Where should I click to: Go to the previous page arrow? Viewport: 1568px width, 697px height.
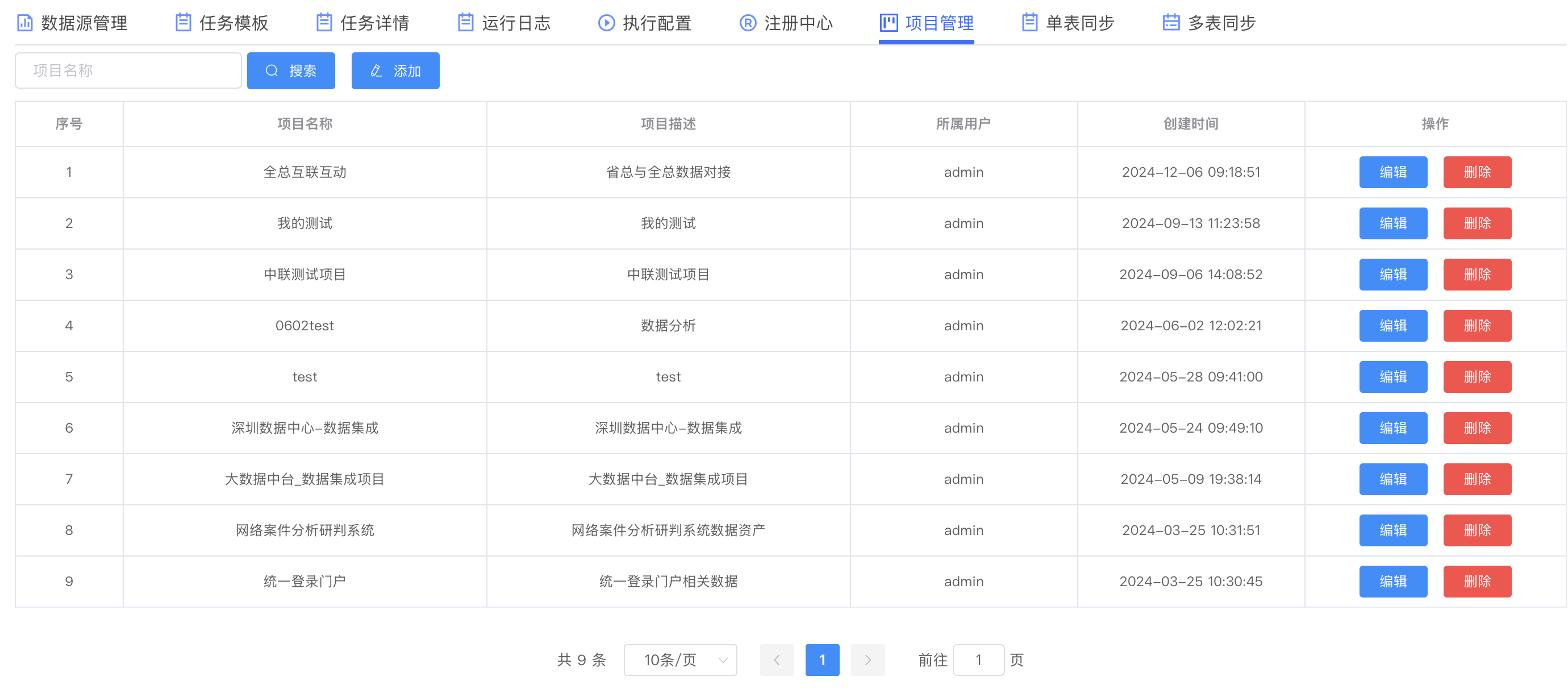[777, 660]
